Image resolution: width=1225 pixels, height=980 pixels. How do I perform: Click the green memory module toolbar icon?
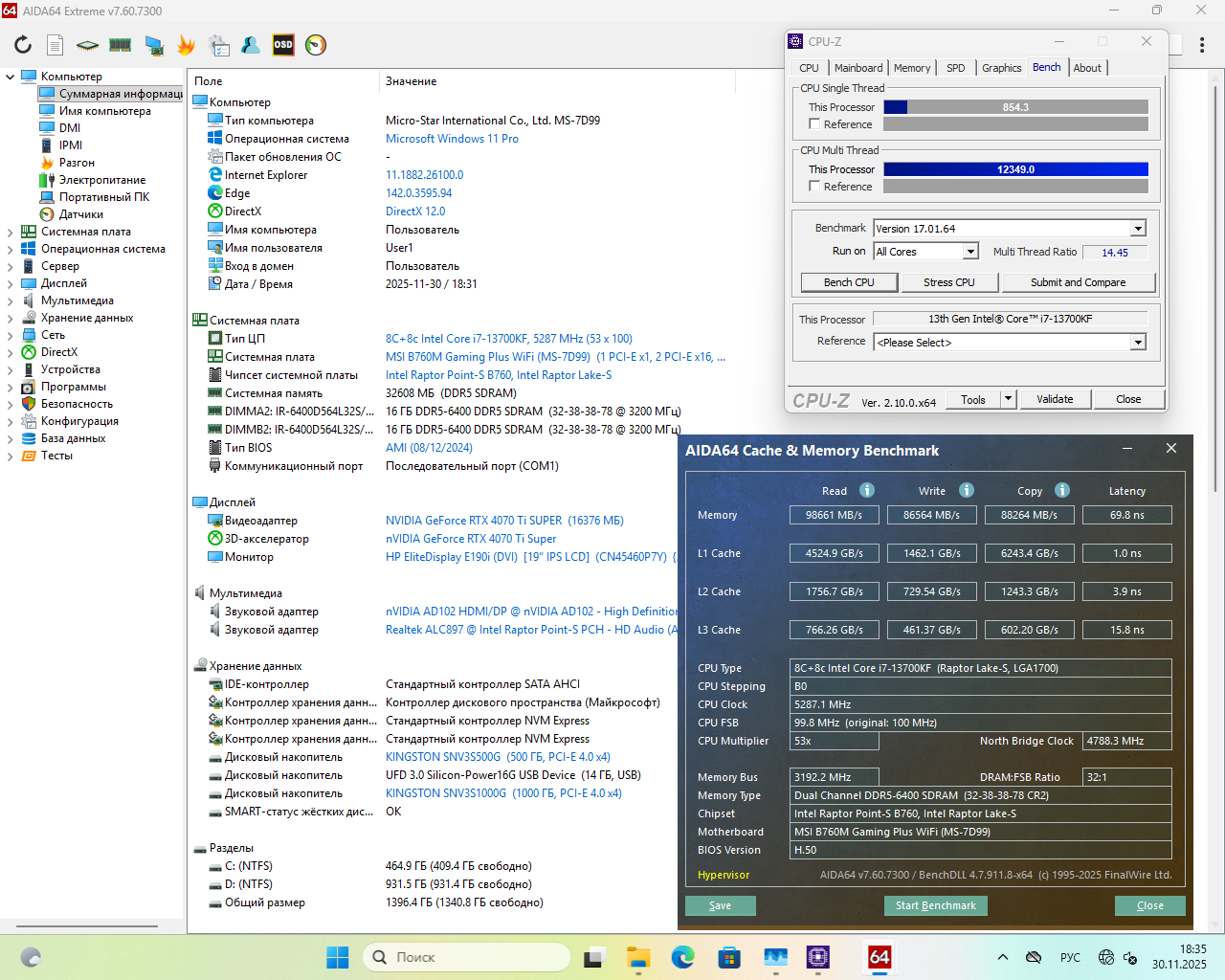121,45
